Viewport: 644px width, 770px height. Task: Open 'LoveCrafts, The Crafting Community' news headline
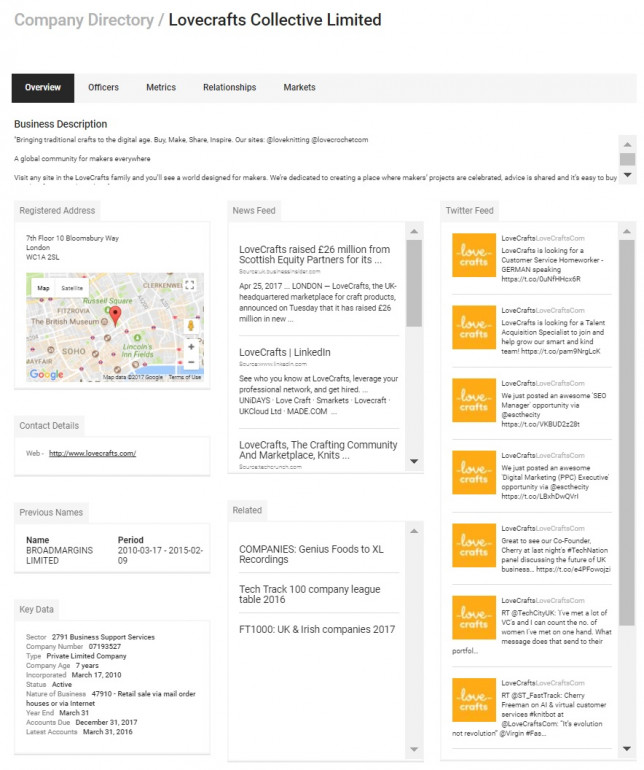point(318,450)
